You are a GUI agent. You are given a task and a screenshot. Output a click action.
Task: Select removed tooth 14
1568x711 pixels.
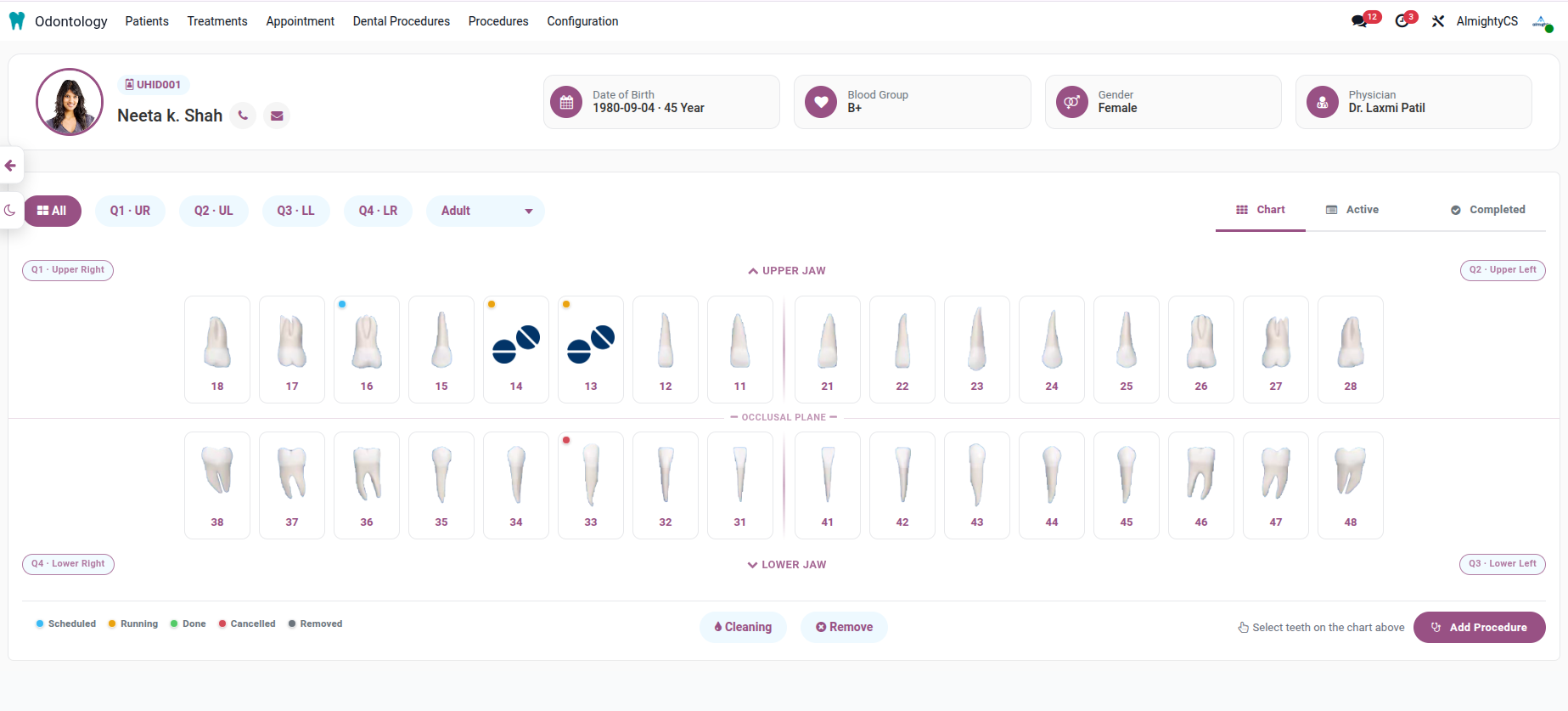(x=516, y=349)
